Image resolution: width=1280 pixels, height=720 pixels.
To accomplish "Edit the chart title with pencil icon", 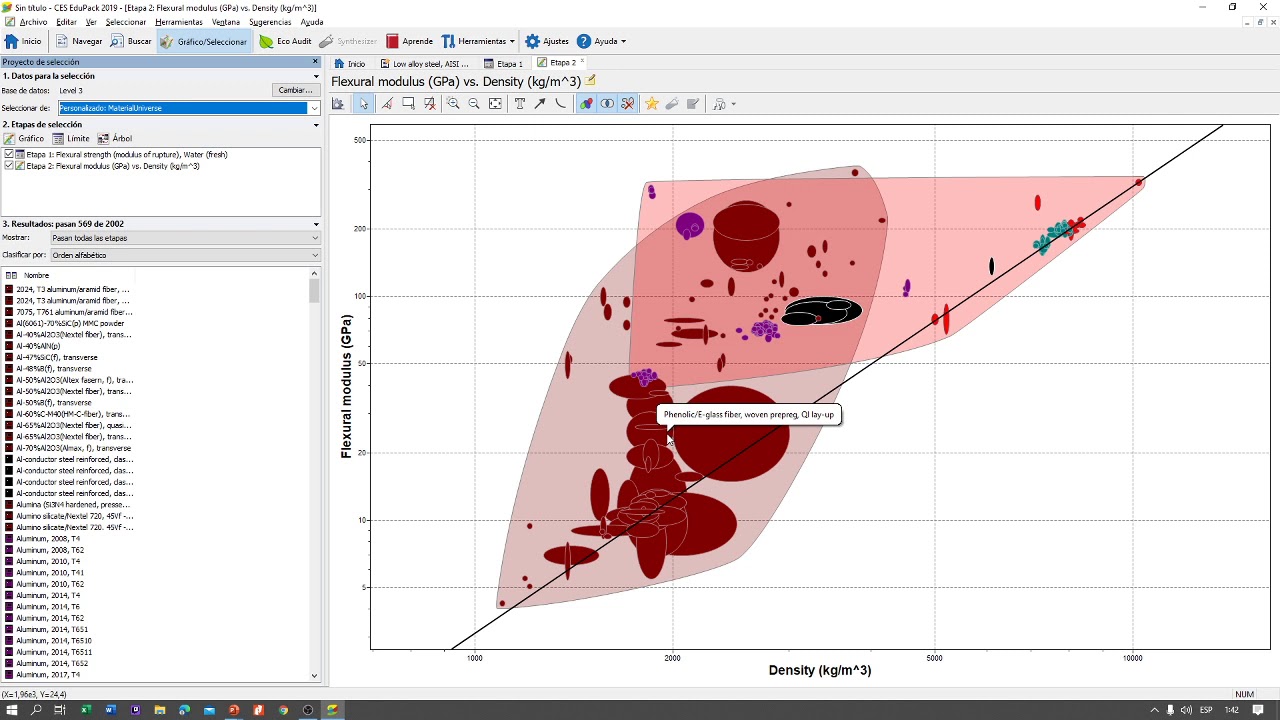I will (591, 81).
